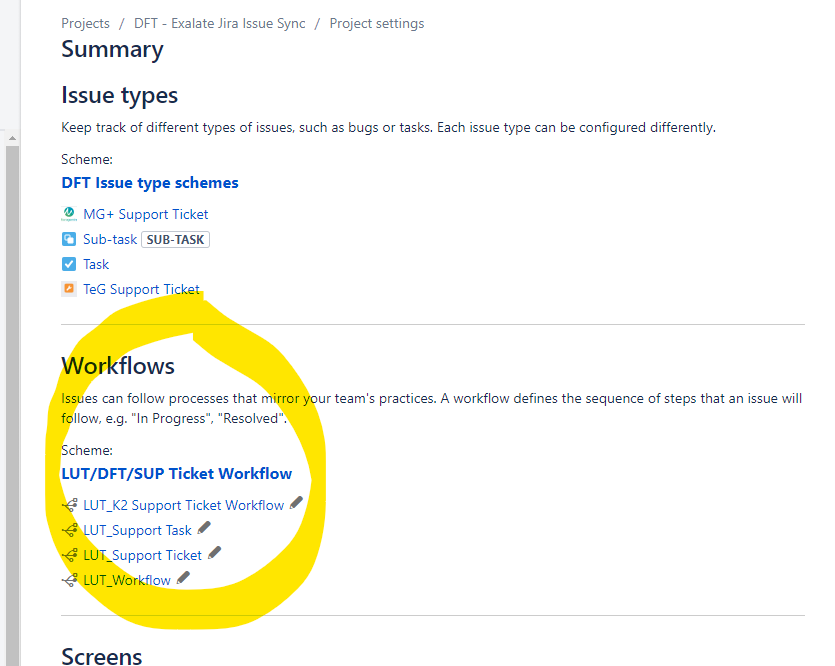This screenshot has height=666, width=835.
Task: Click the Screens section heading
Action: pyautogui.click(x=102, y=656)
